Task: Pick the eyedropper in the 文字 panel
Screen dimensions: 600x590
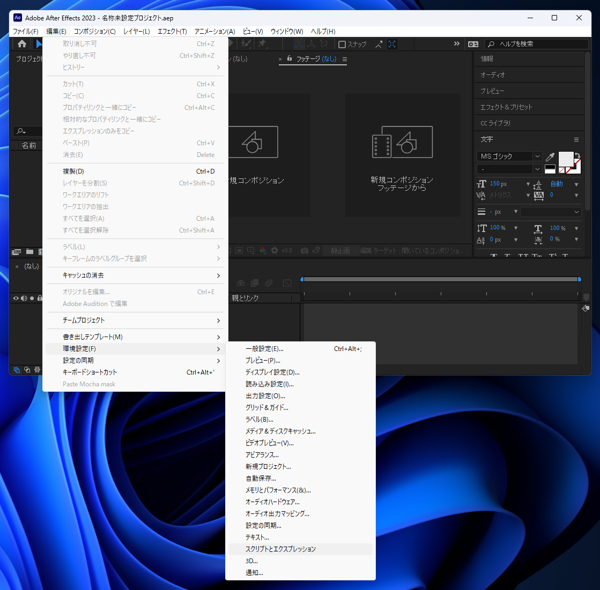Action: (550, 156)
